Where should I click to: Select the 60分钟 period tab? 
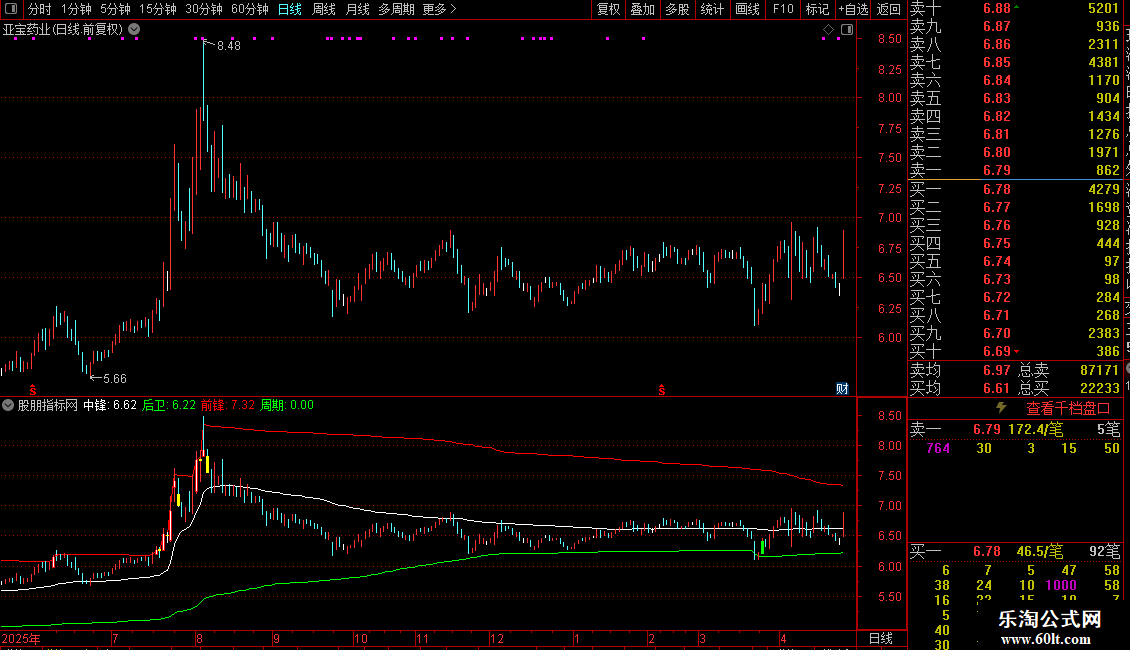pos(249,9)
